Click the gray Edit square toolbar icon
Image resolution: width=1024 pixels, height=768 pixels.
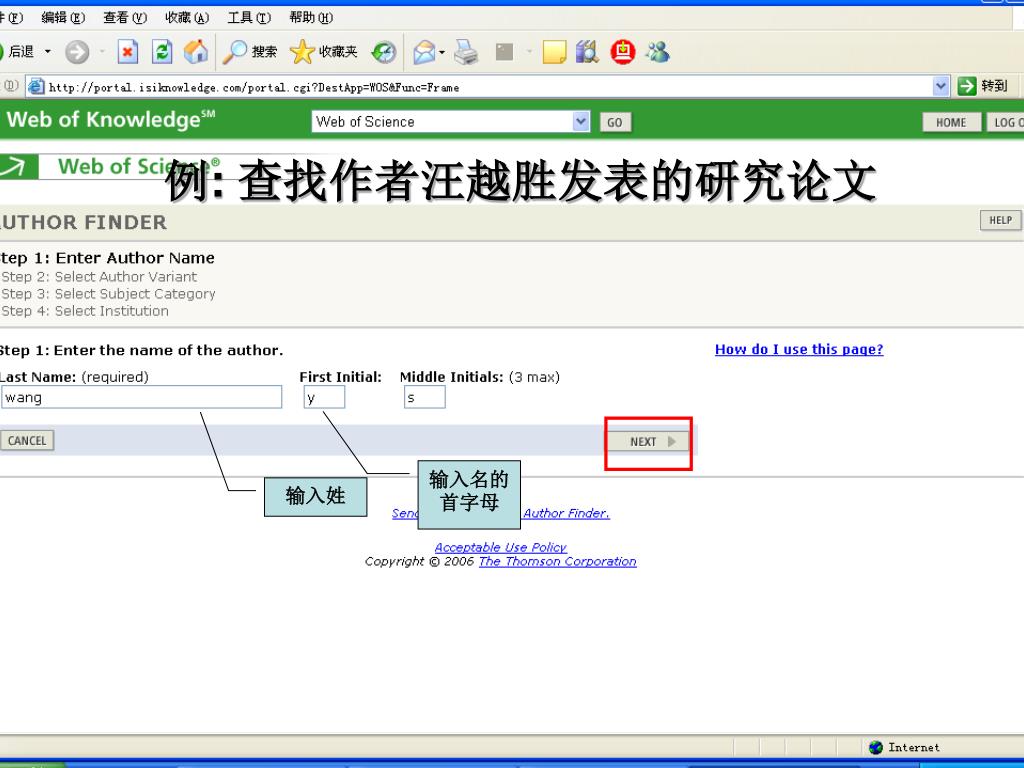click(x=504, y=52)
